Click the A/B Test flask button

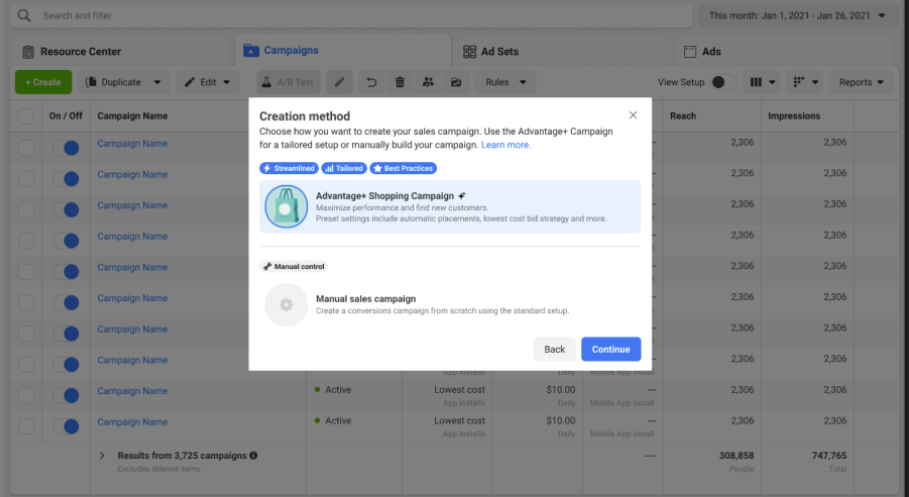[286, 82]
